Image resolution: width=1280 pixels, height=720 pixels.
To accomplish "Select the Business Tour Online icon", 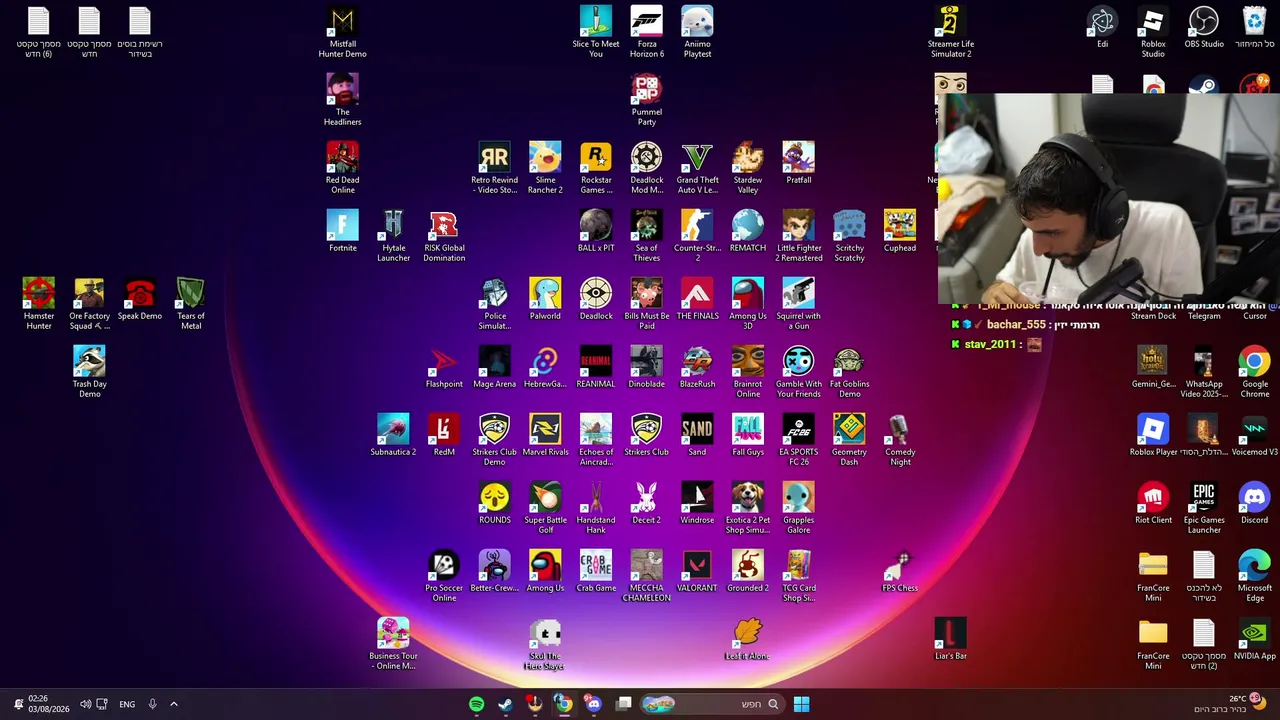I will pyautogui.click(x=394, y=645).
